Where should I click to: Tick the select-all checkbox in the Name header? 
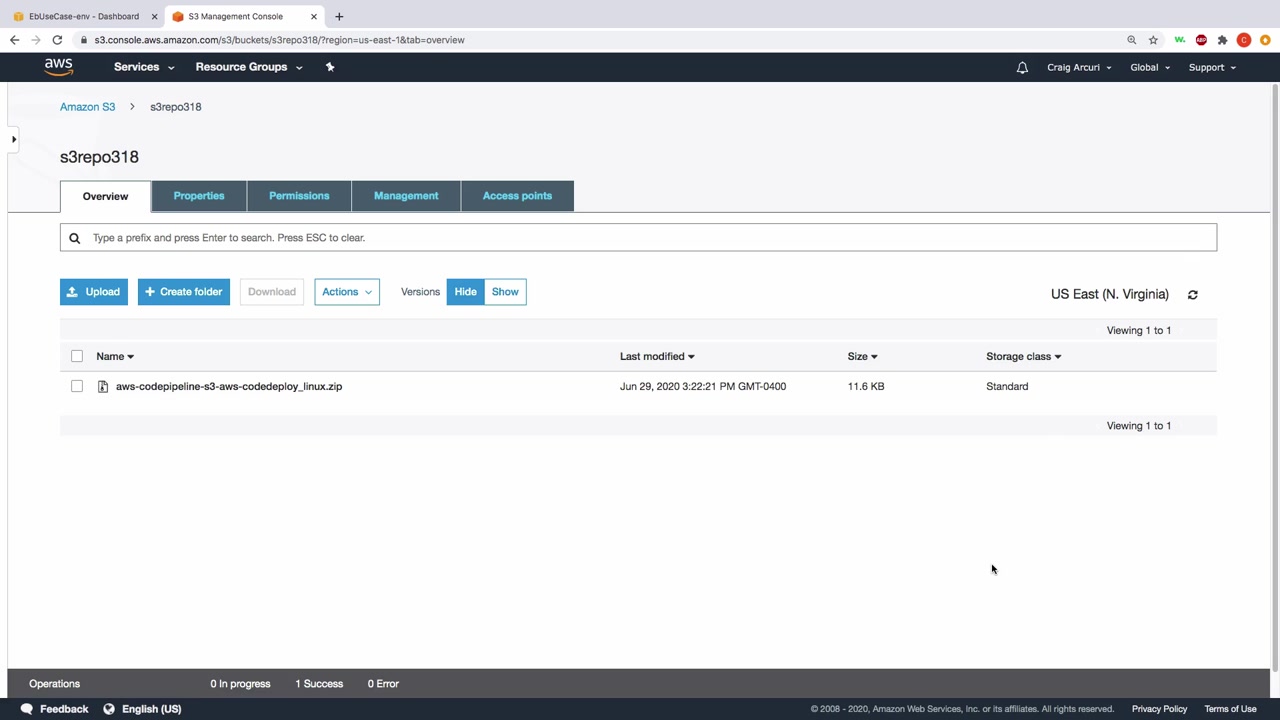coord(77,356)
